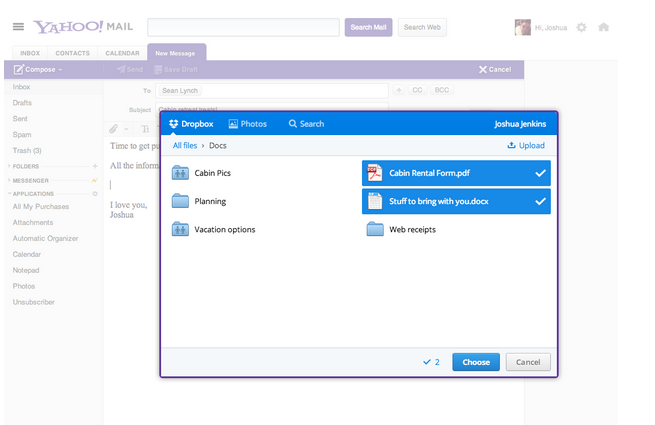
Task: Navigate to All files breadcrumb
Action: click(x=185, y=145)
